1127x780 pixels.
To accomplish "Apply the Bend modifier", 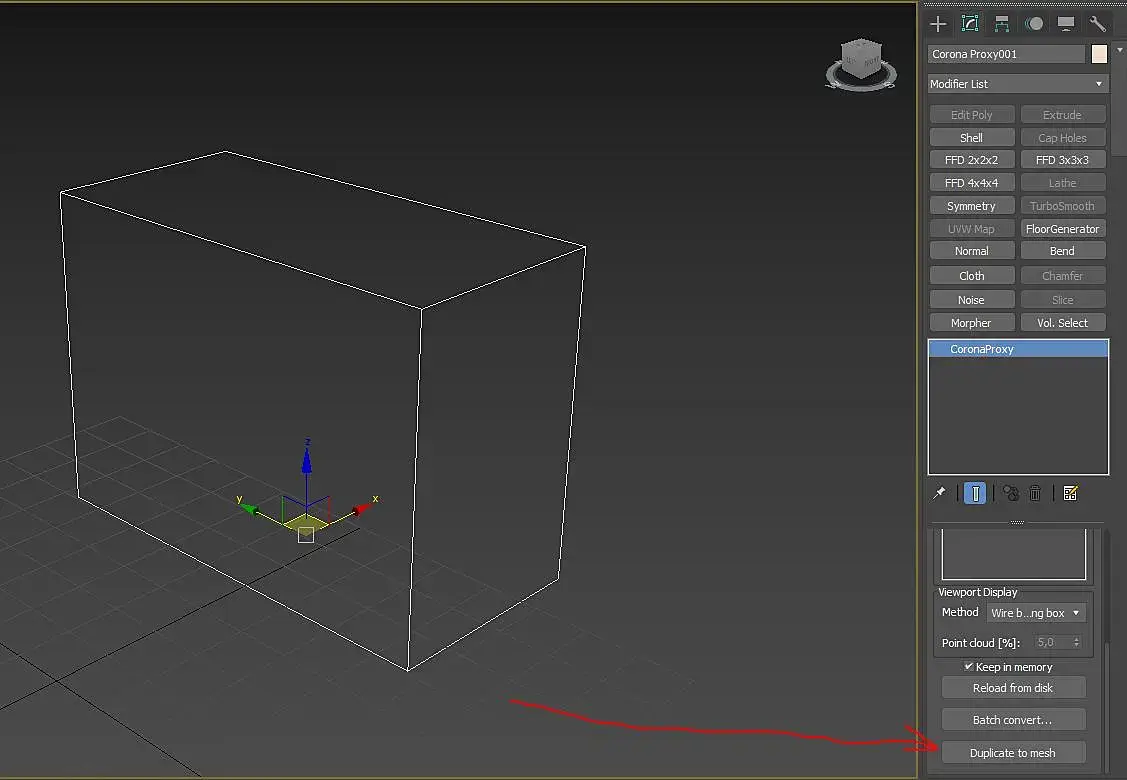I will pyautogui.click(x=1062, y=251).
